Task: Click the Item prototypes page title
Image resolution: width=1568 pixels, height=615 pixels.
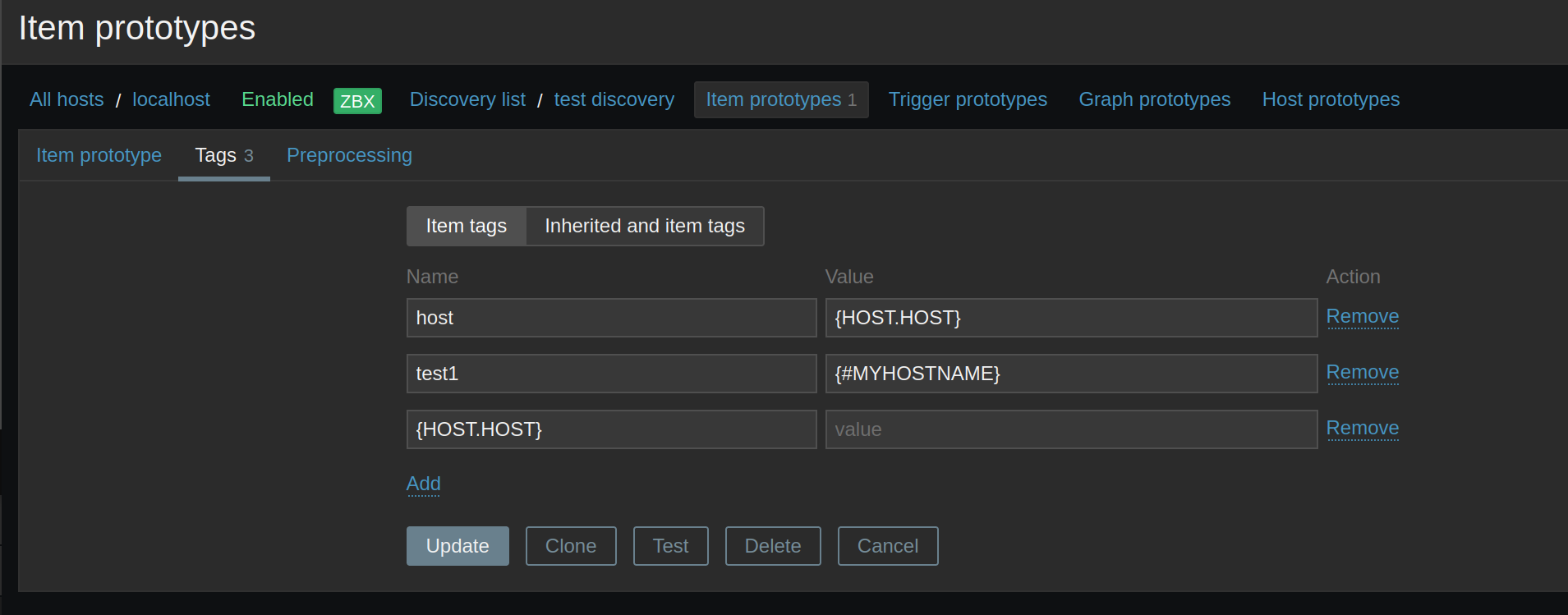Action: [137, 29]
